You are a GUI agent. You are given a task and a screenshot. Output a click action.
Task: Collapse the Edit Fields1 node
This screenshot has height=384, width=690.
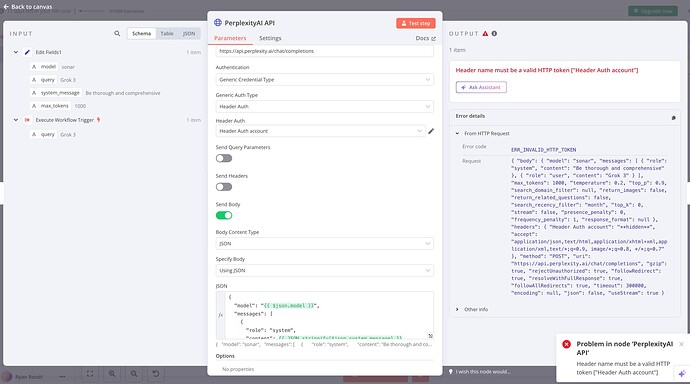pyautogui.click(x=16, y=52)
